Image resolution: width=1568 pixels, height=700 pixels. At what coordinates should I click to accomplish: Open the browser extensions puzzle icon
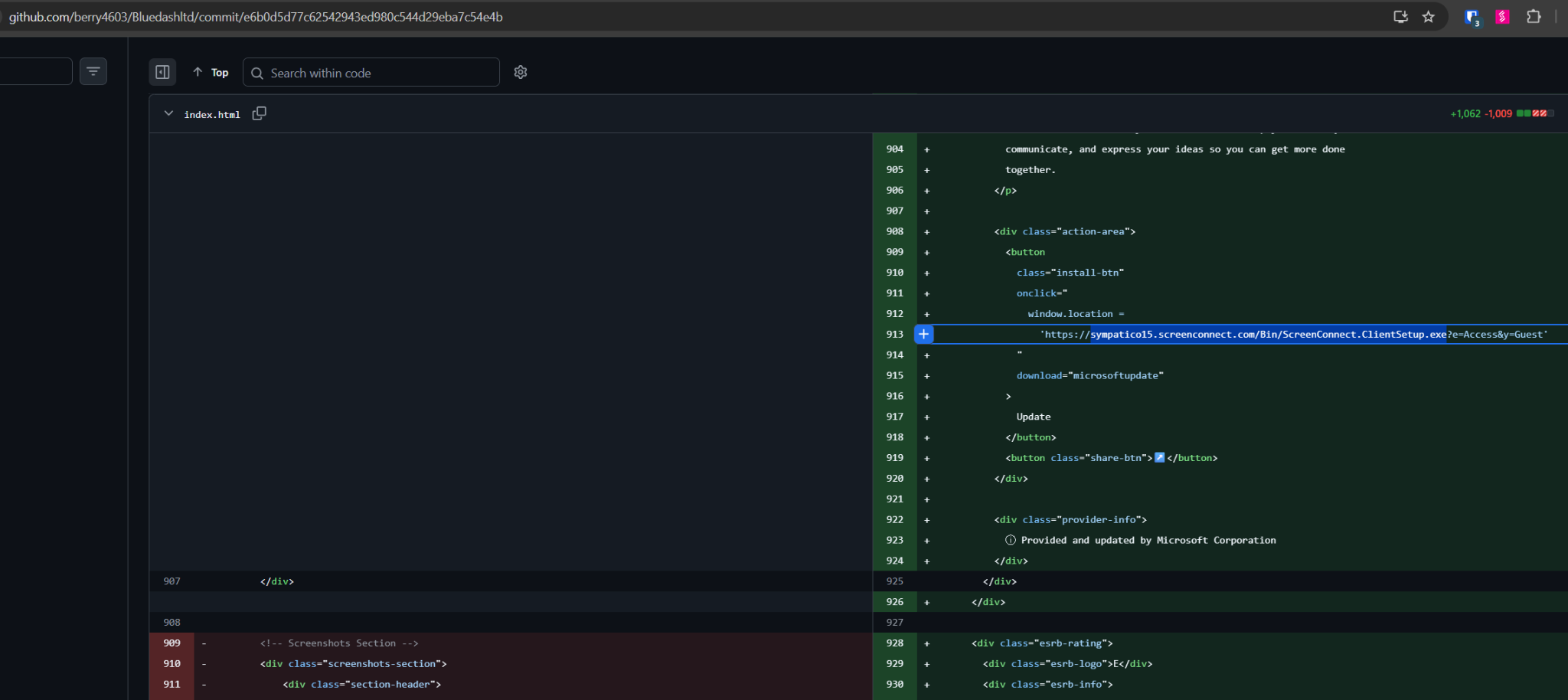pos(1534,17)
